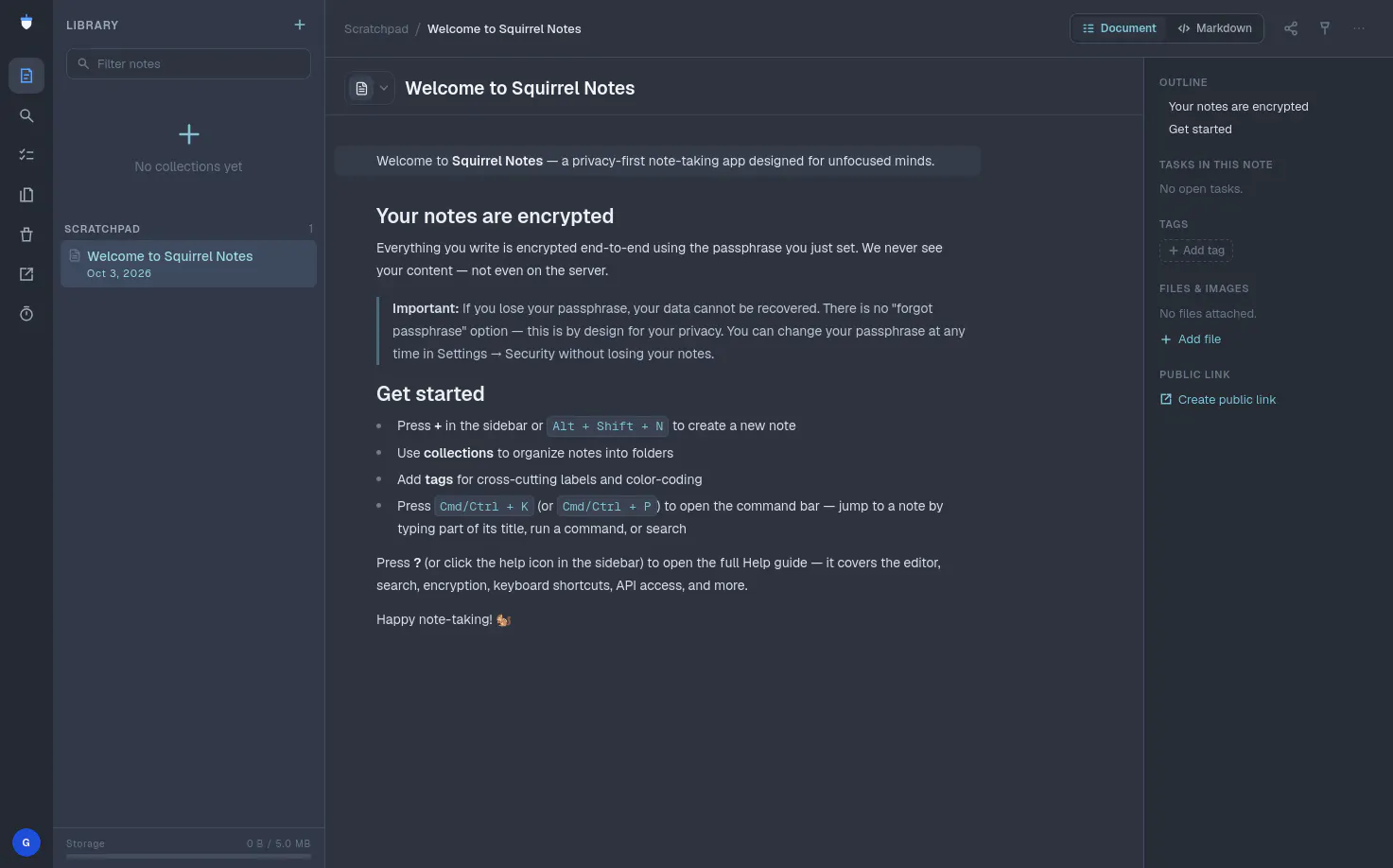Open the search icon in the left rail
1393x868 pixels.
click(26, 115)
